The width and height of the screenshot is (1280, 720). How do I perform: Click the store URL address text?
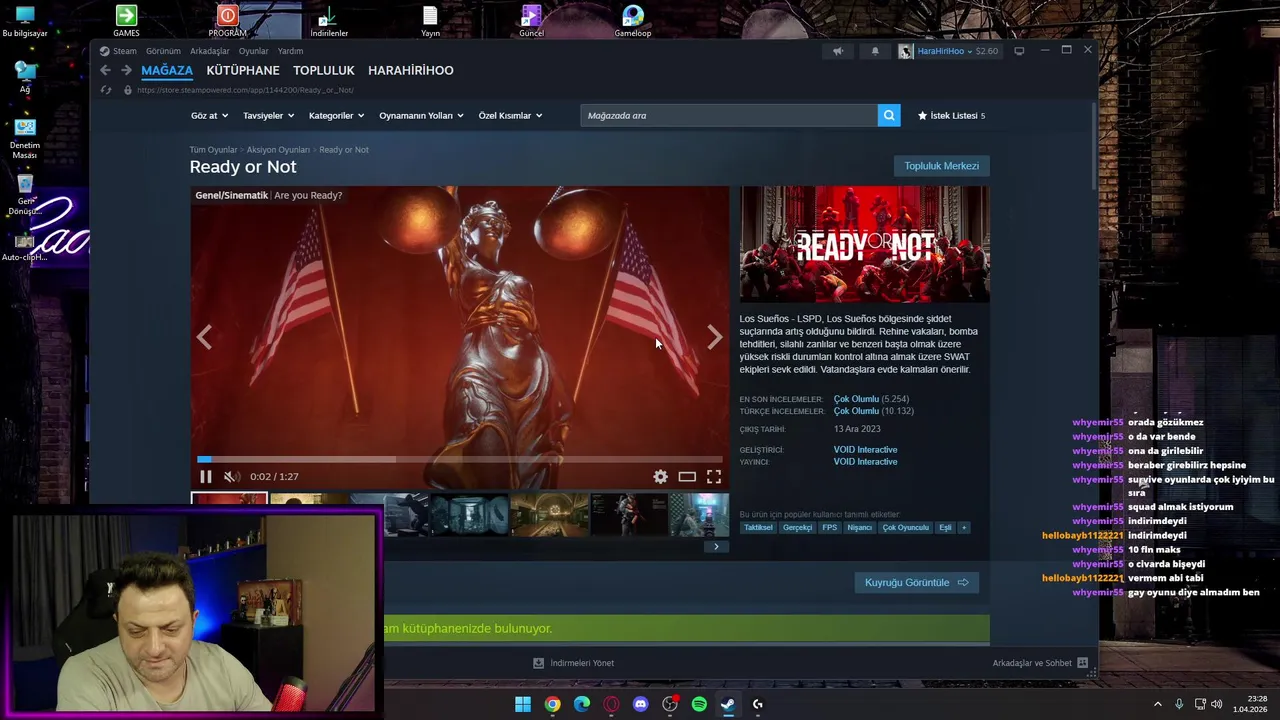coord(245,90)
